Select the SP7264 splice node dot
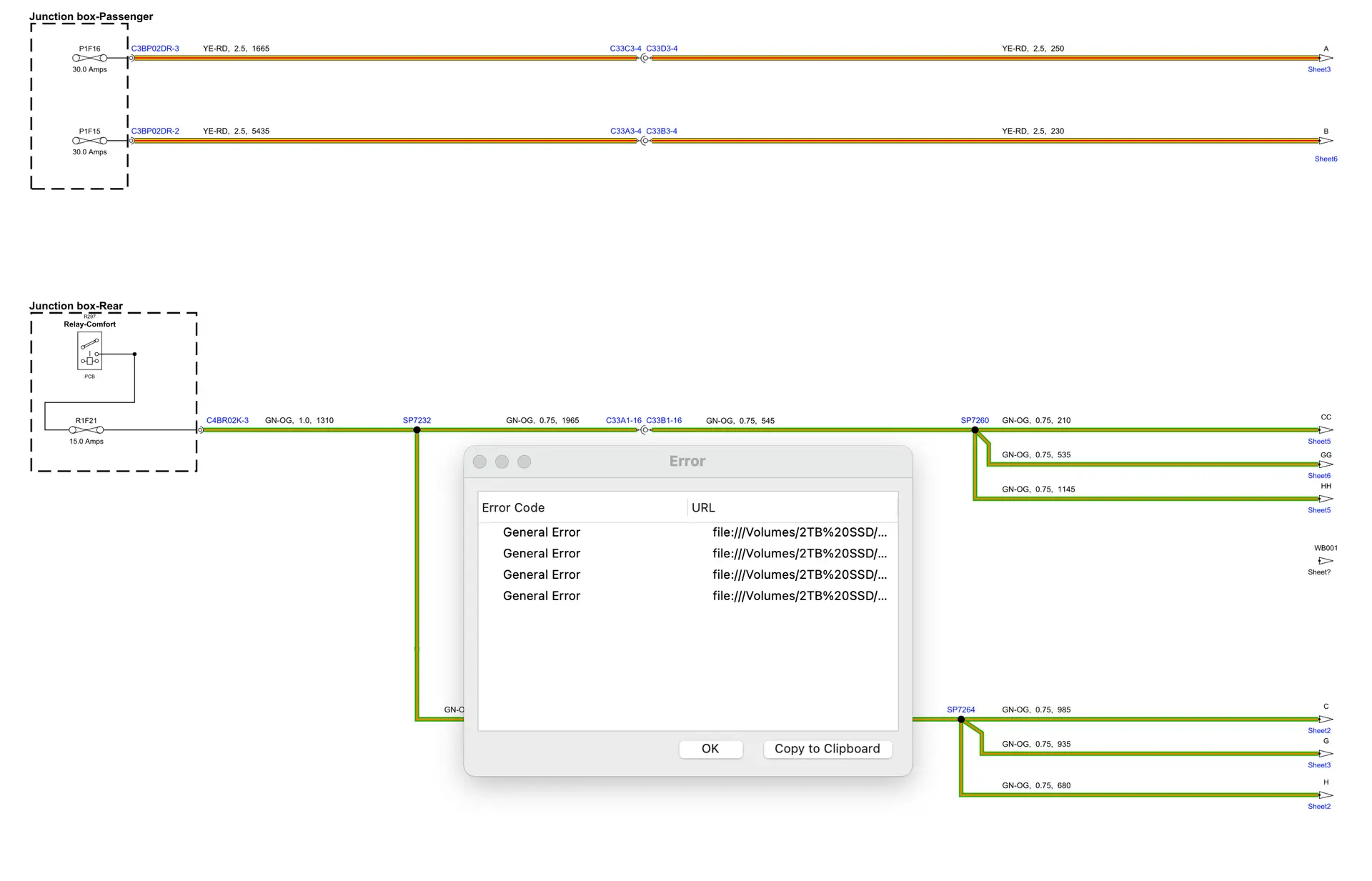This screenshot has width=1372, height=881. (x=961, y=720)
